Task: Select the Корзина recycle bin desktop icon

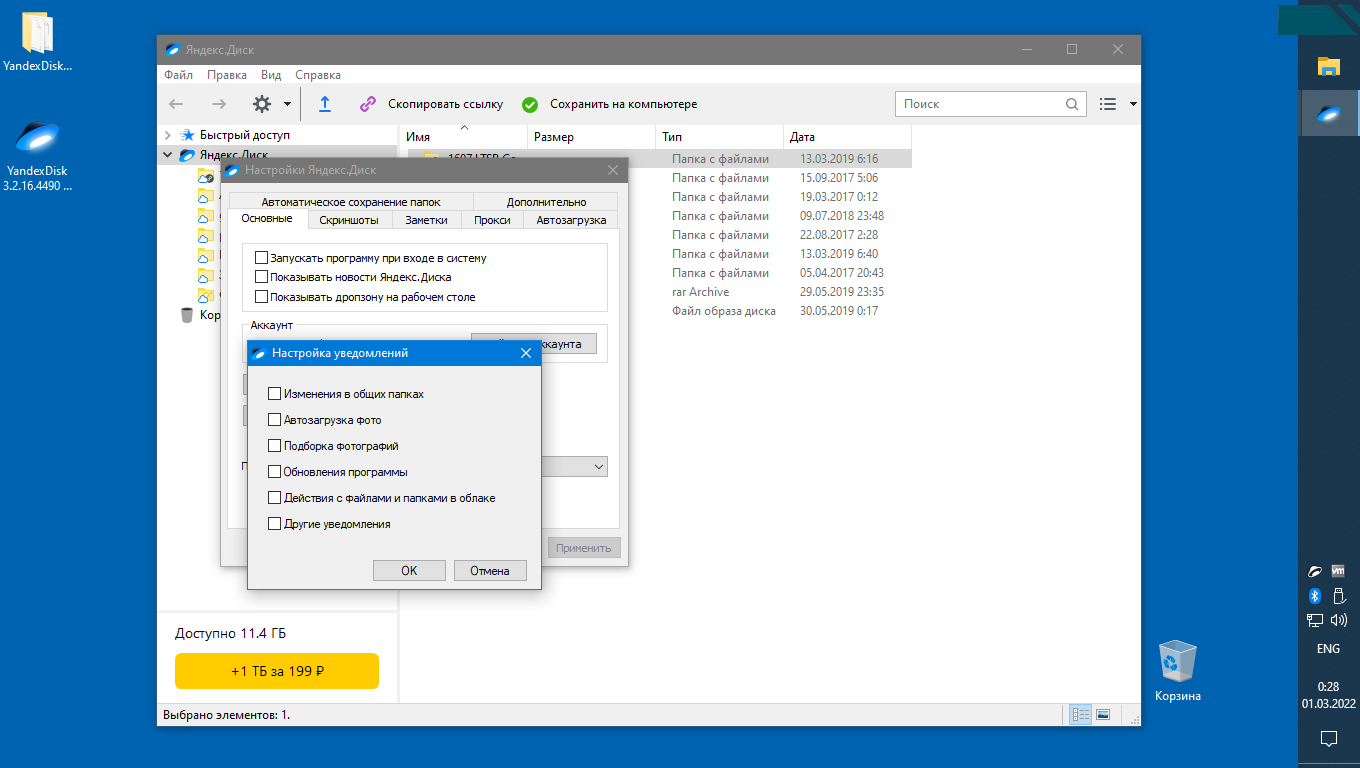Action: click(x=1177, y=672)
